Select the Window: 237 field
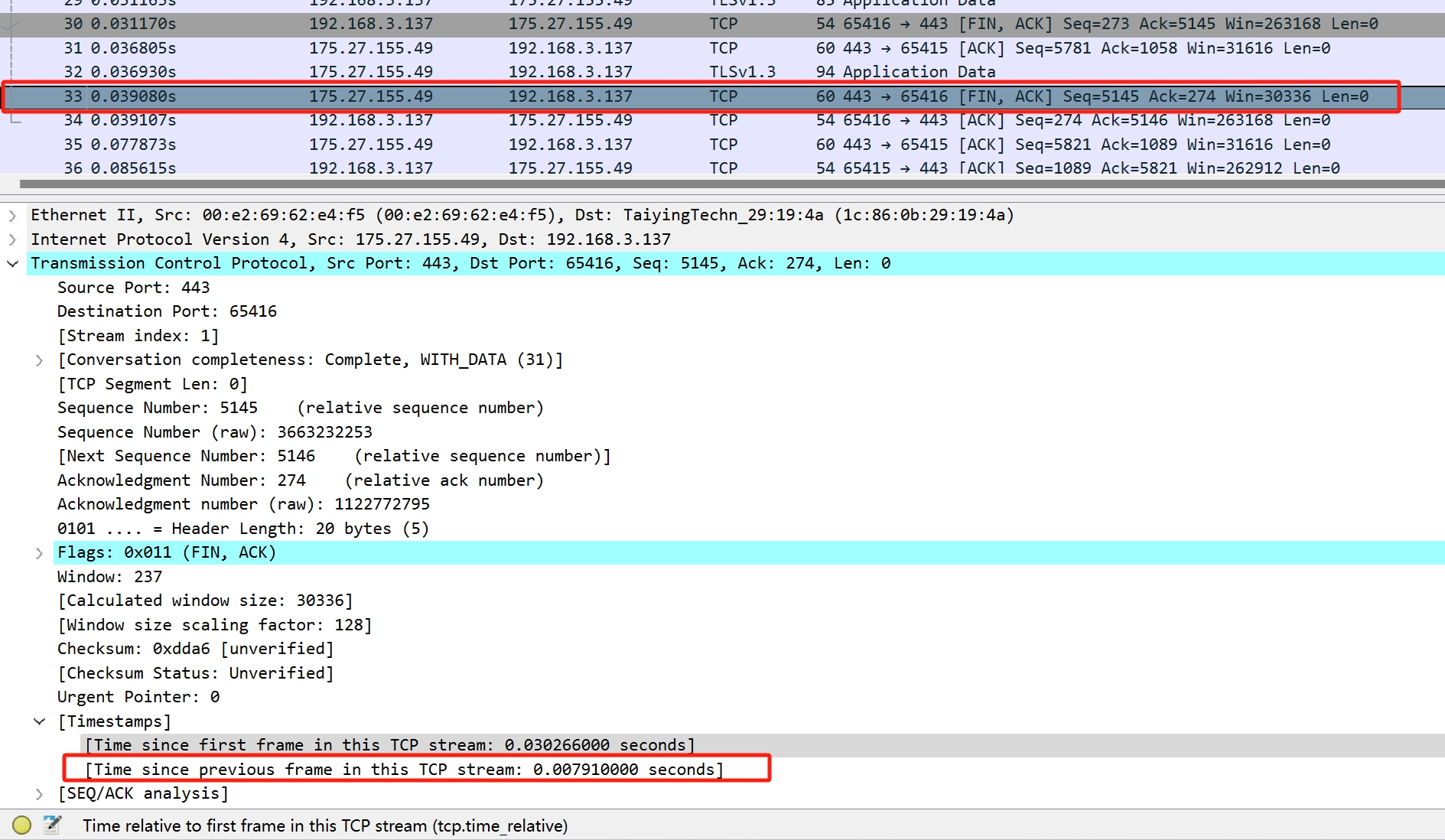Screen dimensions: 1445x840 (x=109, y=577)
